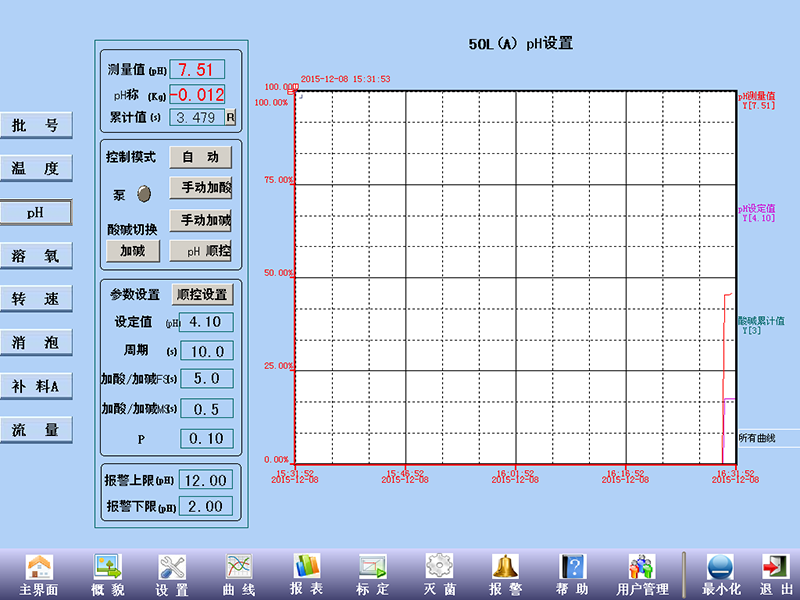Open 设置 tools icon in bottom bar
Screen dimensions: 800x600
pyautogui.click(x=172, y=567)
